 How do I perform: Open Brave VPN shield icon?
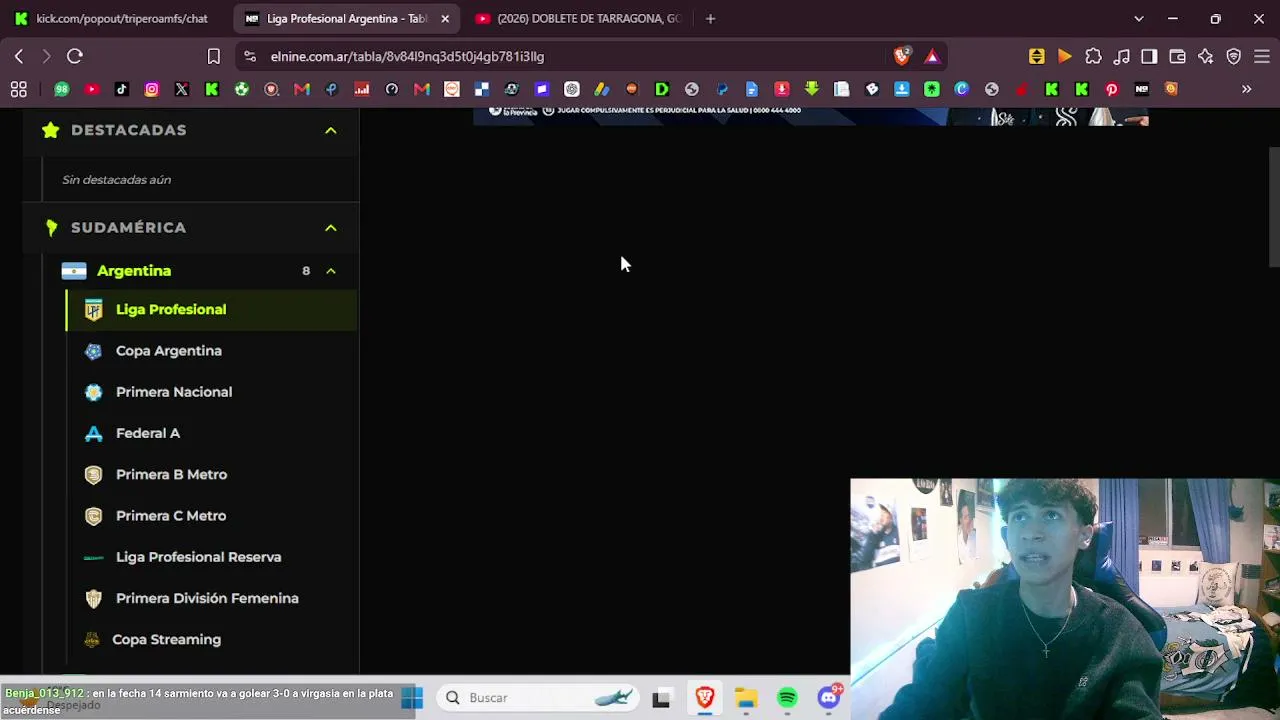(x=1233, y=57)
